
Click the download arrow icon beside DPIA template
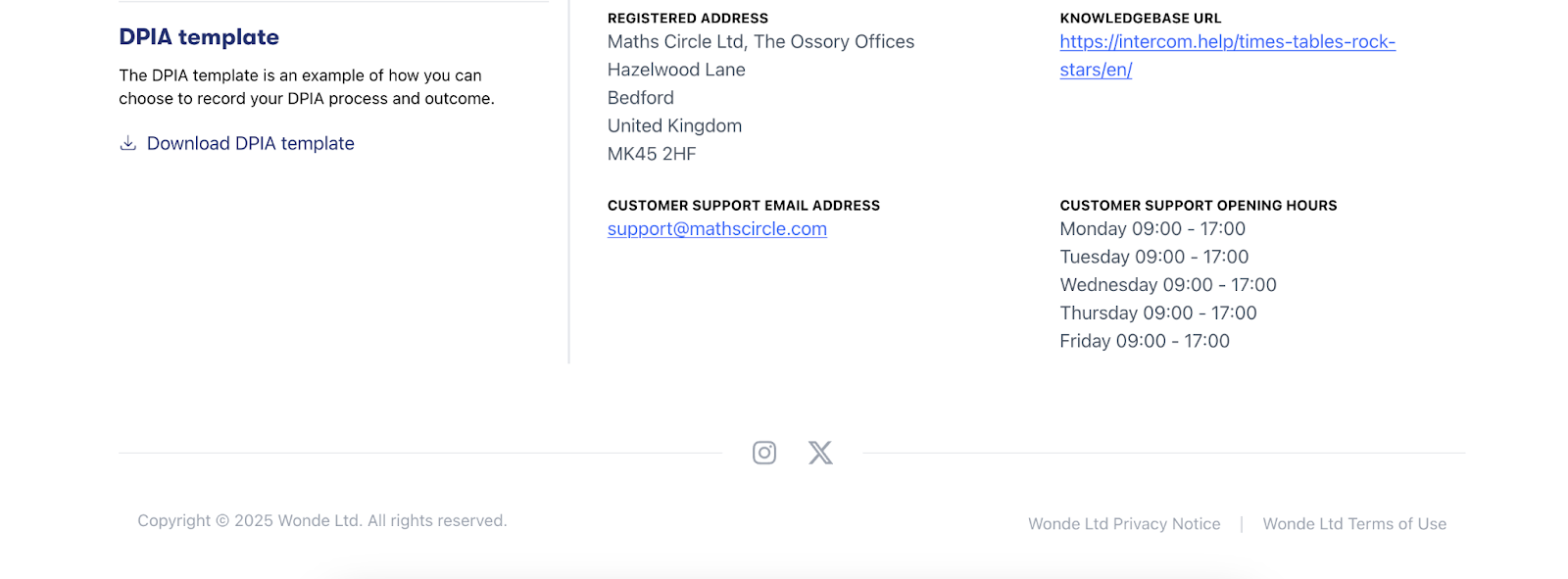click(127, 143)
